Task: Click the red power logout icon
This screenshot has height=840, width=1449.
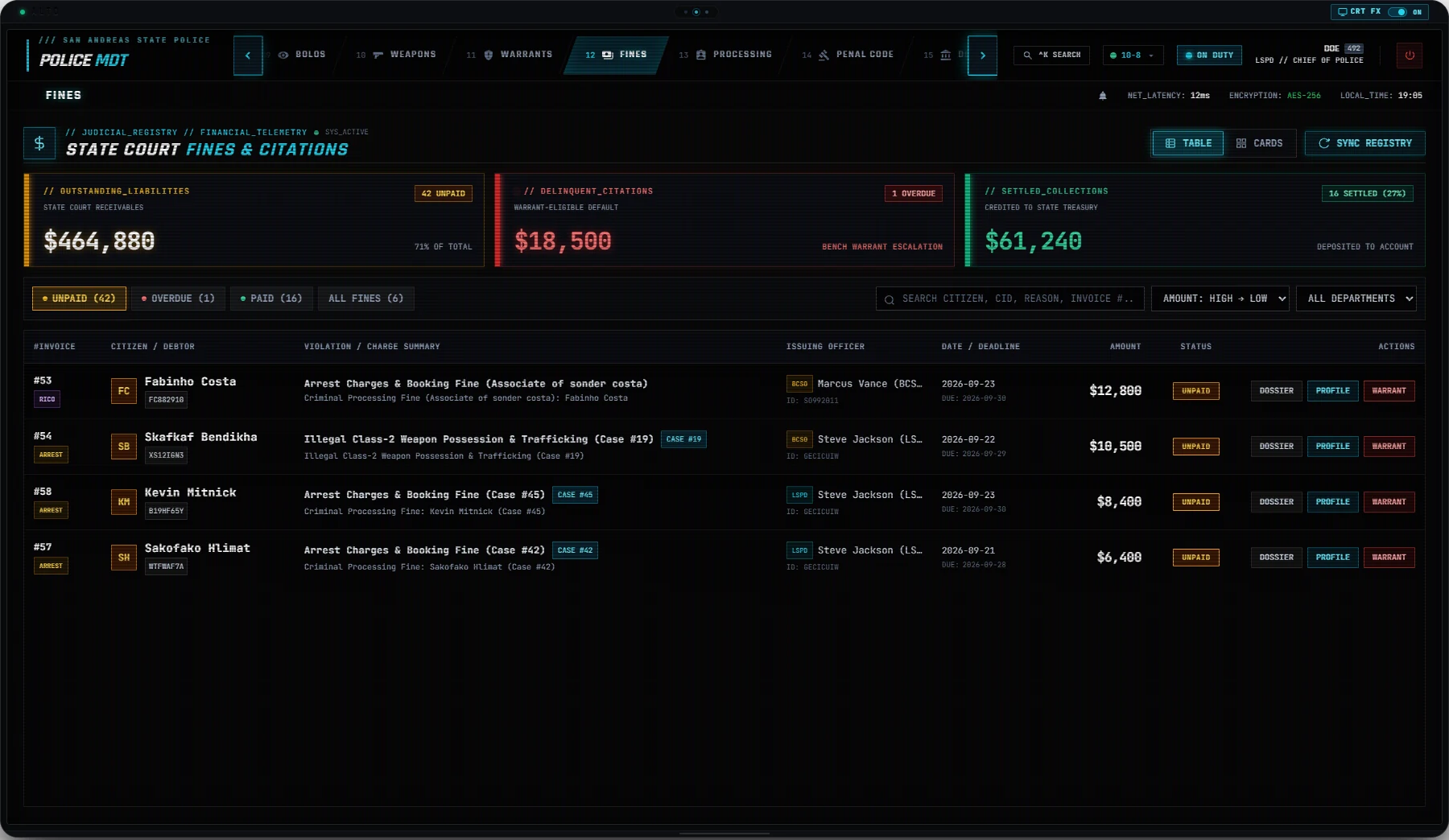Action: coord(1409,56)
